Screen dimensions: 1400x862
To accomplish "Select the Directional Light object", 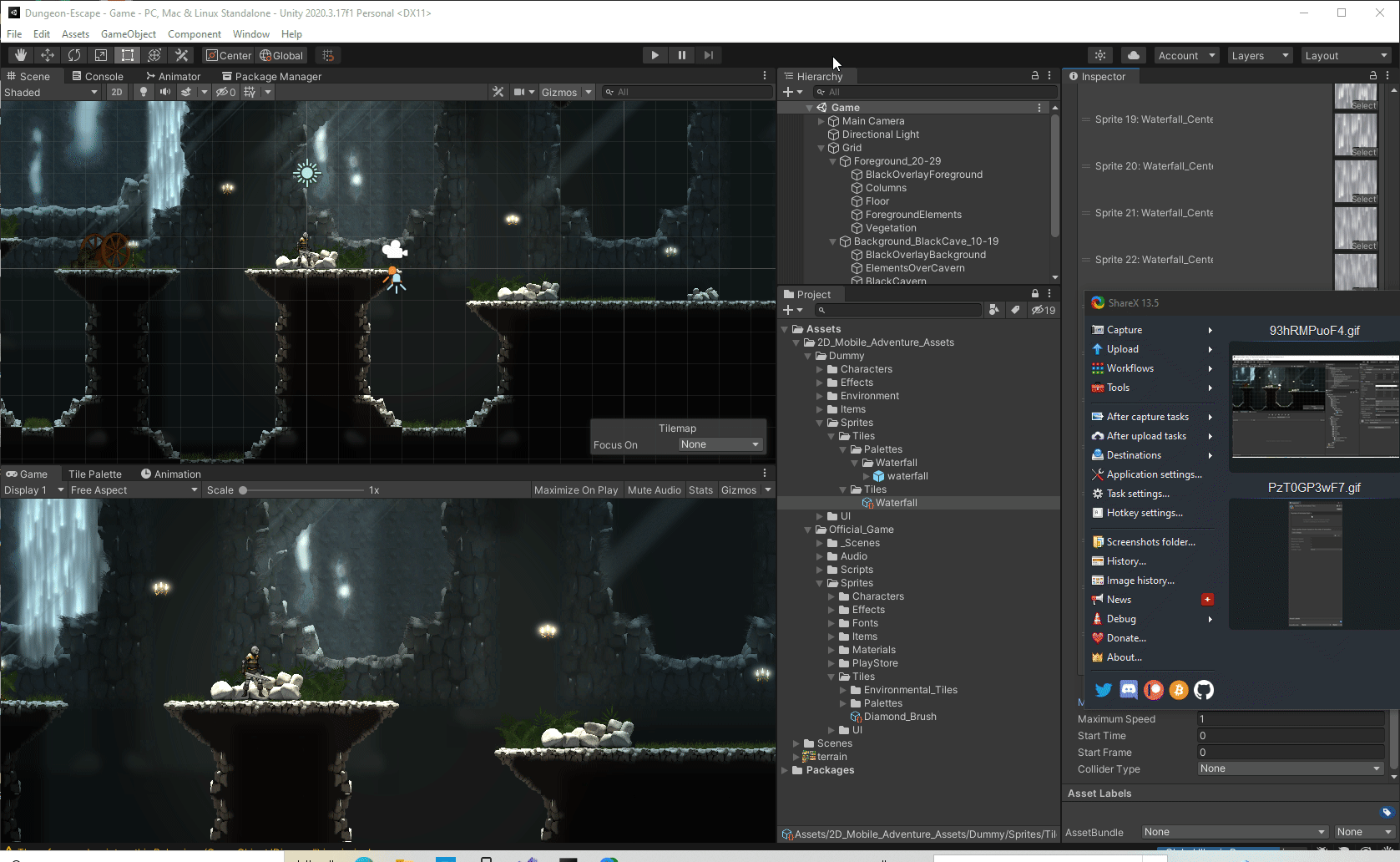I will [880, 134].
